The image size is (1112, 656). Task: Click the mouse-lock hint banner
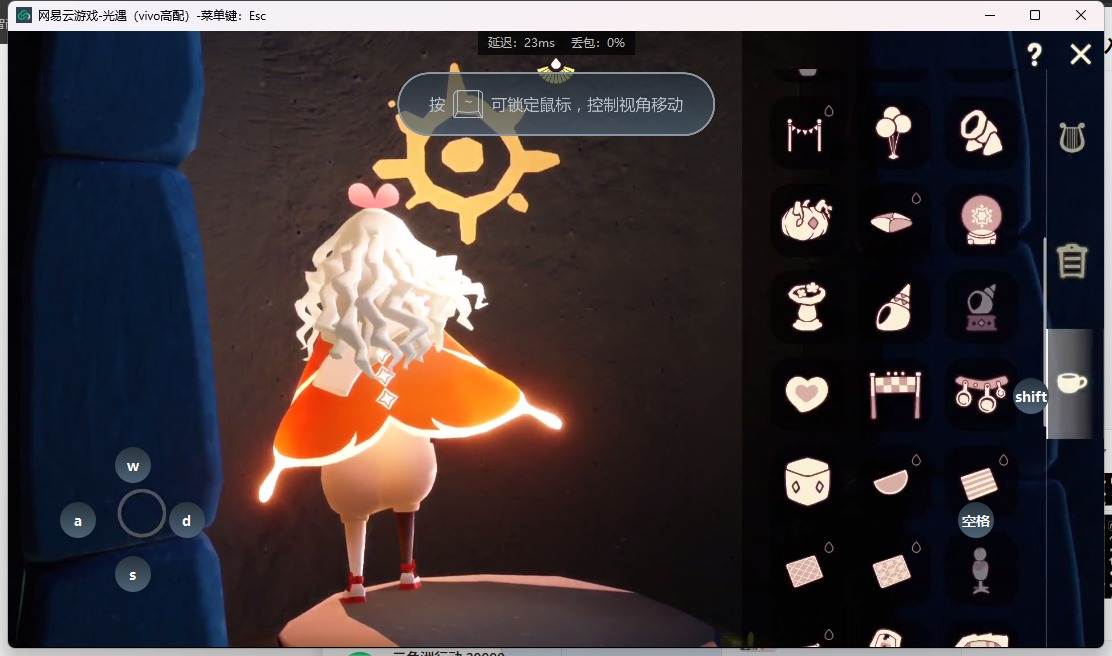pos(556,104)
